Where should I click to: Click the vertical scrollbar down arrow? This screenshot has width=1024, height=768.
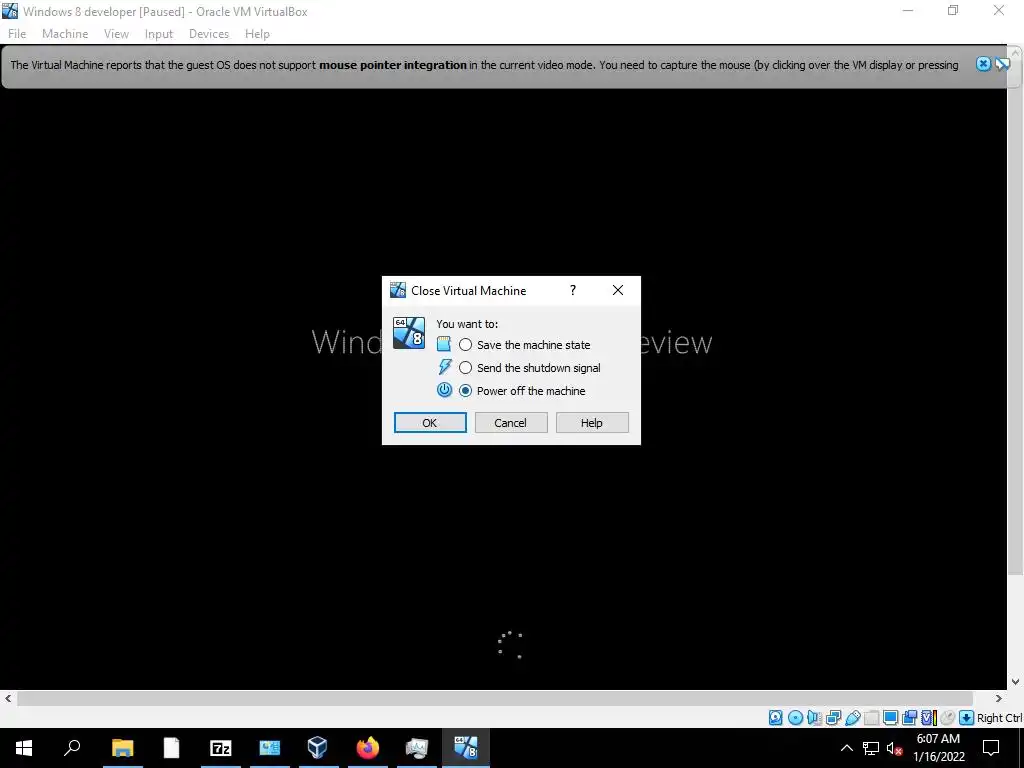click(1016, 682)
